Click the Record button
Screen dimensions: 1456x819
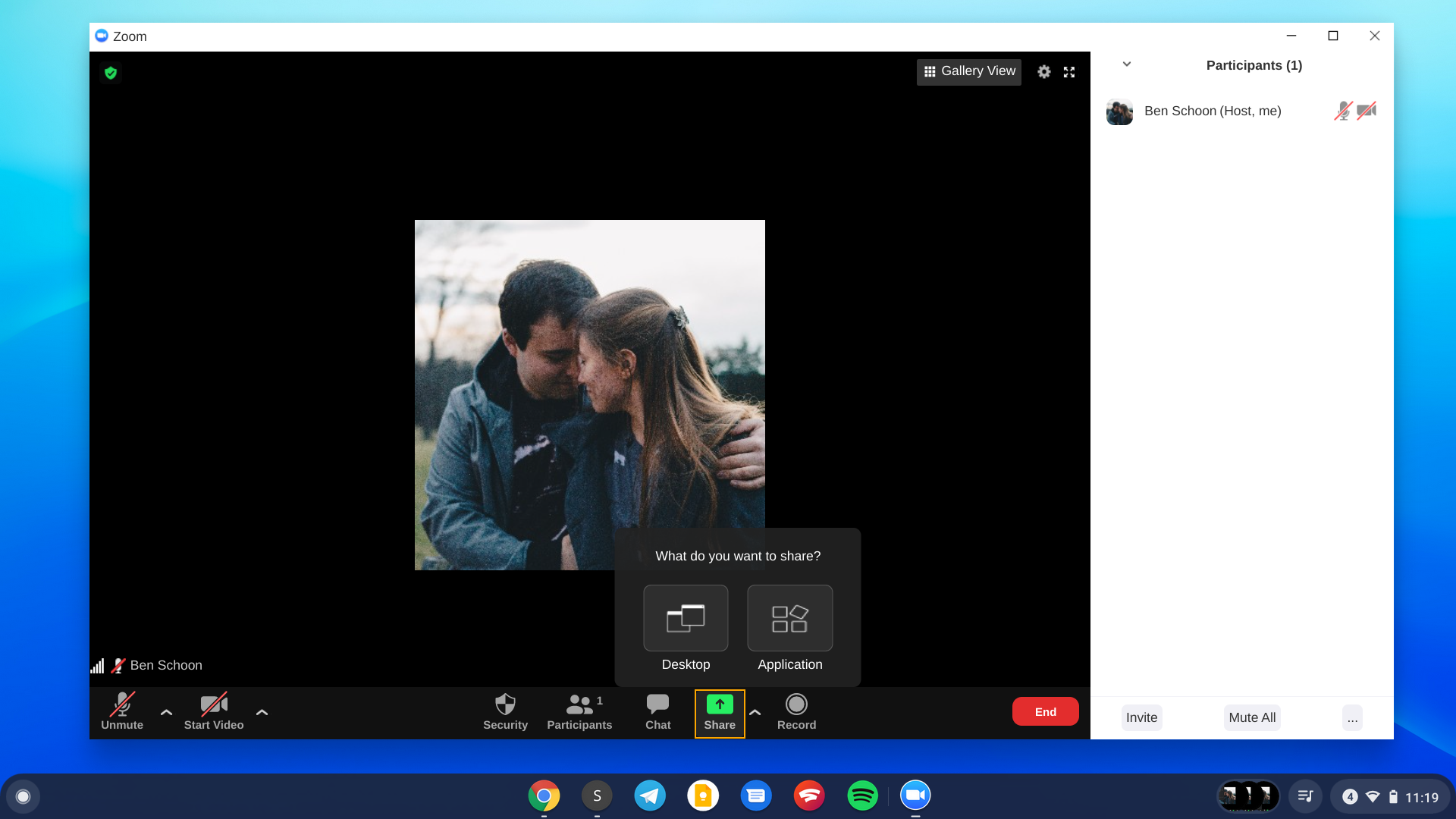click(x=796, y=711)
